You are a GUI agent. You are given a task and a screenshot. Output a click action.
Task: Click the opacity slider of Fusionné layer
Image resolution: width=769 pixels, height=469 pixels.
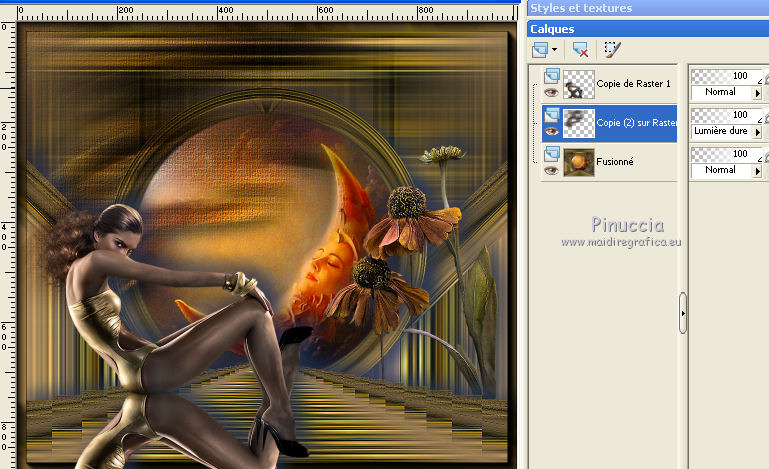(727, 154)
